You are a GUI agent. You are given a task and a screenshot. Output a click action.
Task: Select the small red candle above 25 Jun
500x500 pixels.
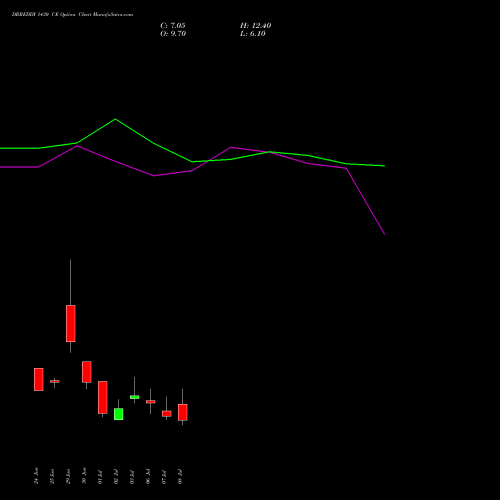(55, 381)
